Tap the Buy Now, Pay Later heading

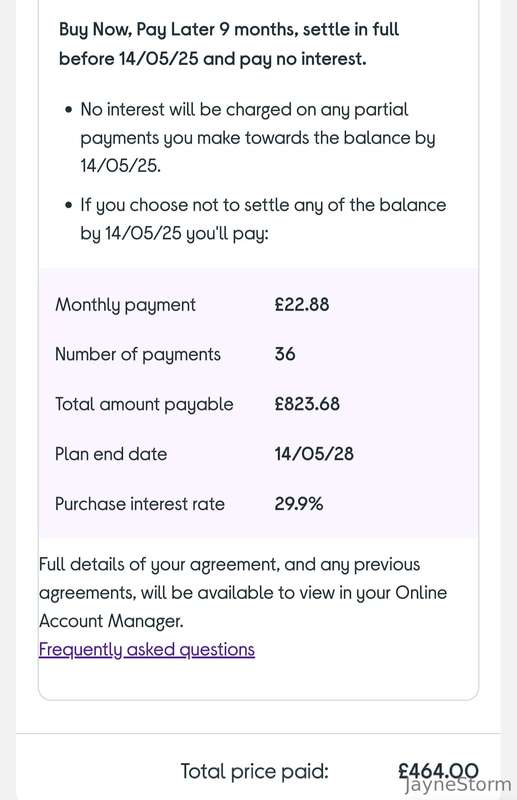(x=229, y=44)
